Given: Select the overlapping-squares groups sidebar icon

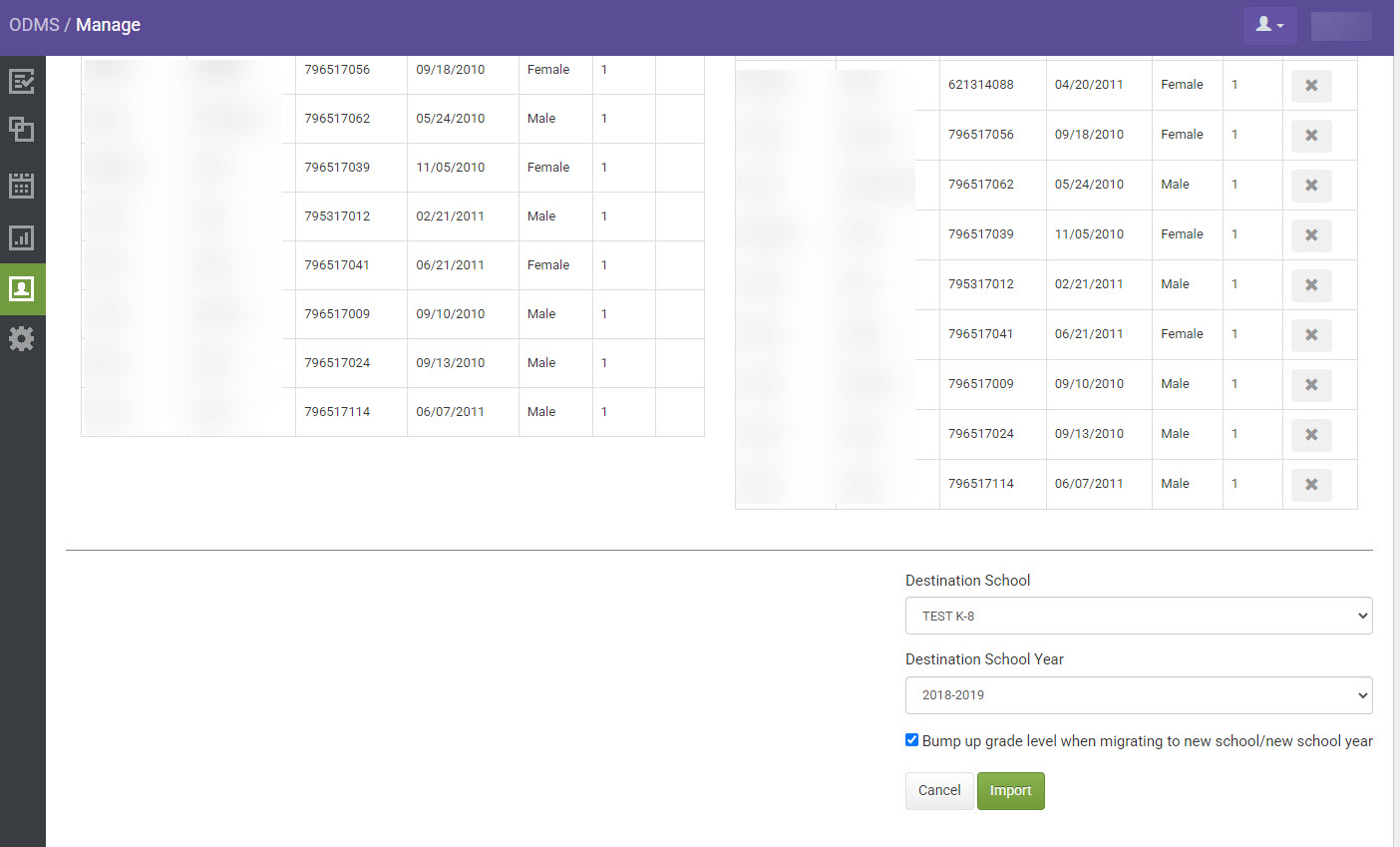Looking at the screenshot, I should coord(22,130).
